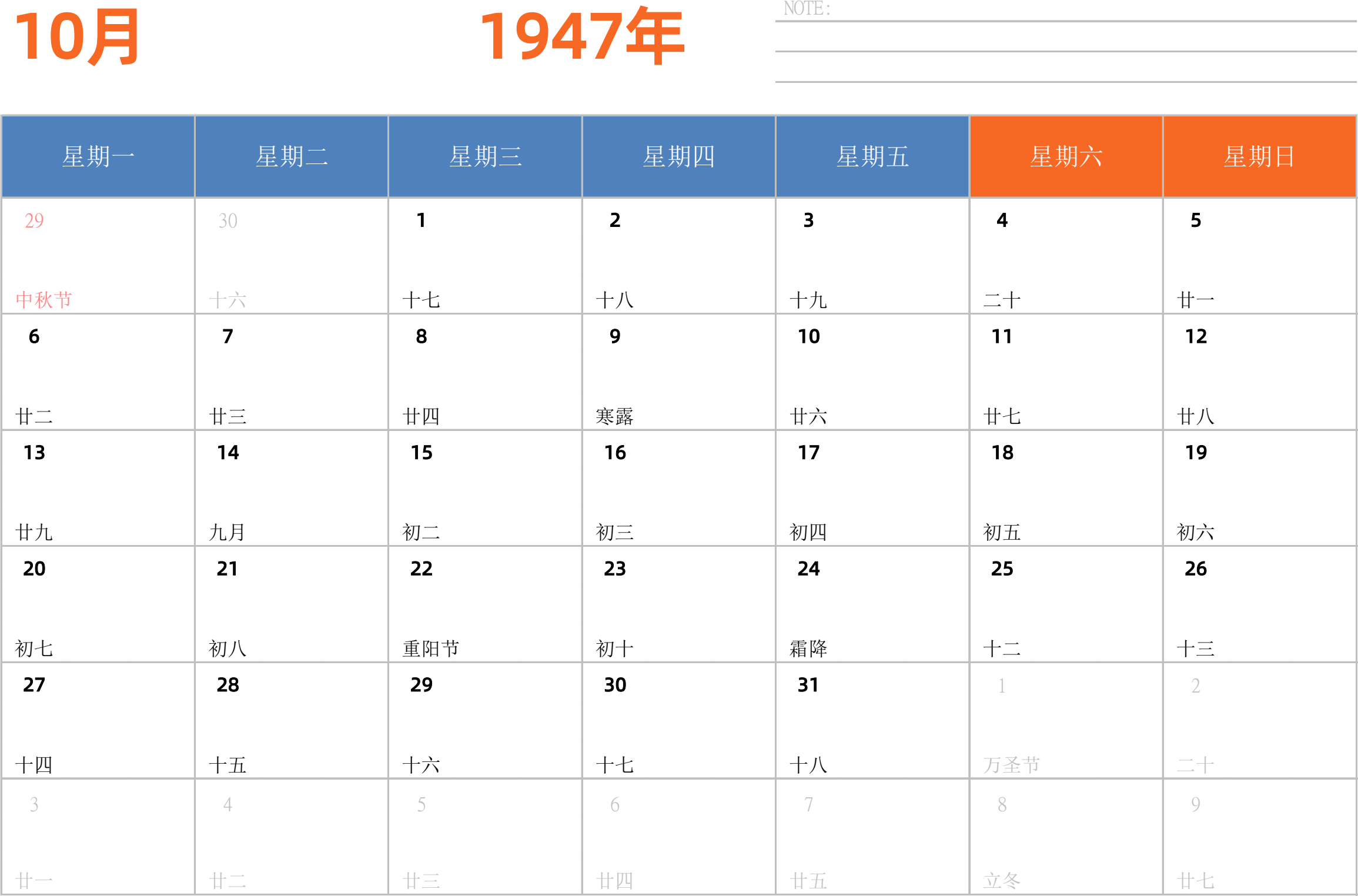The height and width of the screenshot is (896, 1358).
Task: Click the greyed 立冬 solar term label
Action: click(1002, 881)
